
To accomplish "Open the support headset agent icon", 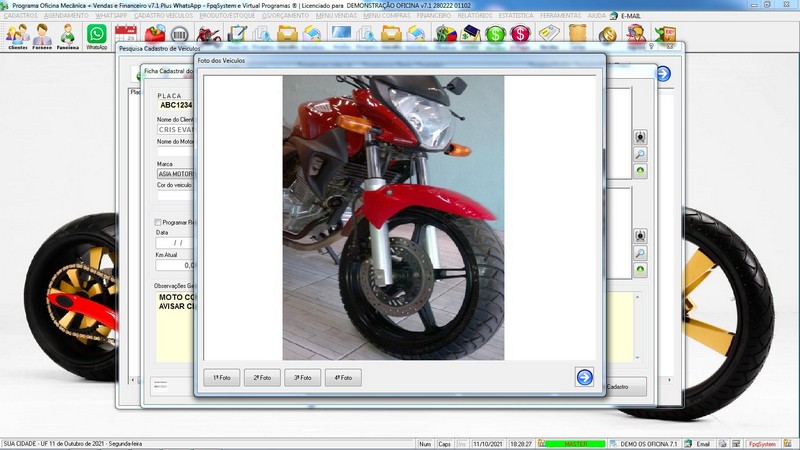I will tap(636, 34).
